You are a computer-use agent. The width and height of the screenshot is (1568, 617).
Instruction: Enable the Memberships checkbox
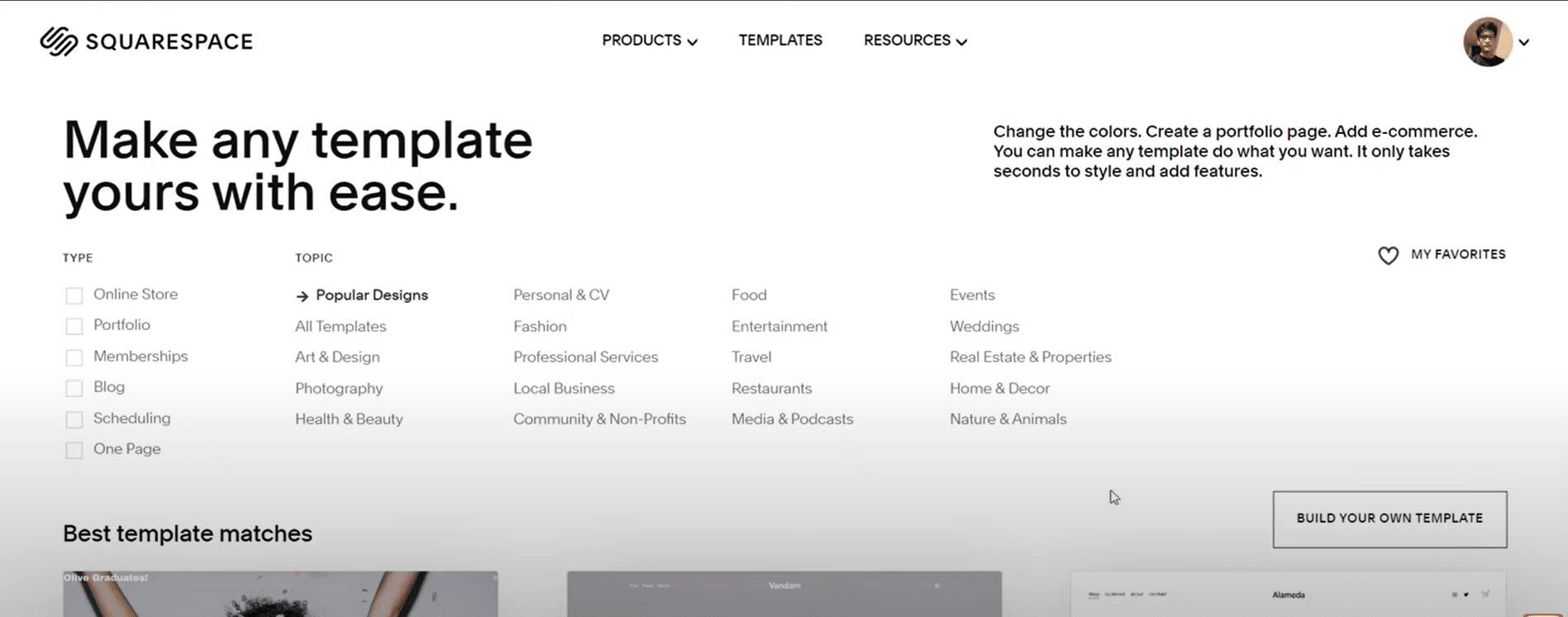[x=74, y=357]
